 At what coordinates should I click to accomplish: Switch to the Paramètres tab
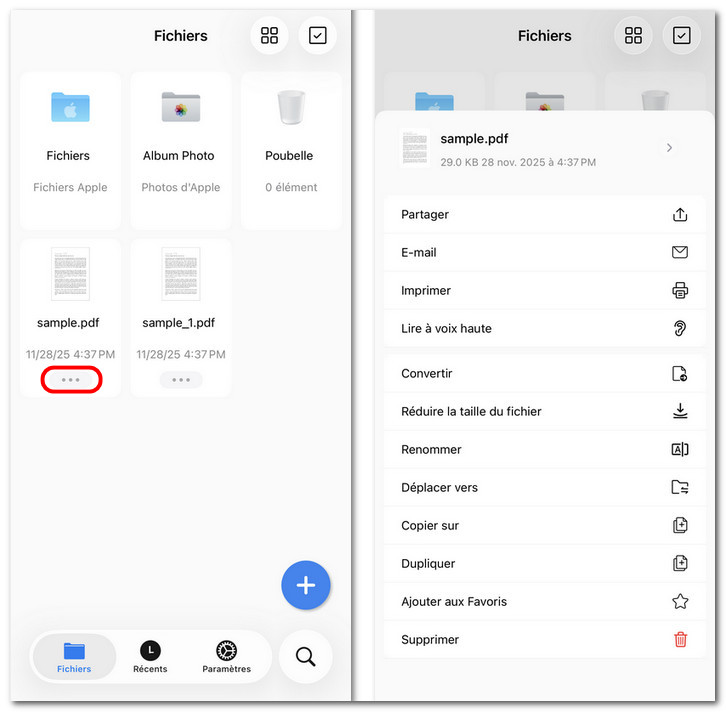[x=226, y=657]
